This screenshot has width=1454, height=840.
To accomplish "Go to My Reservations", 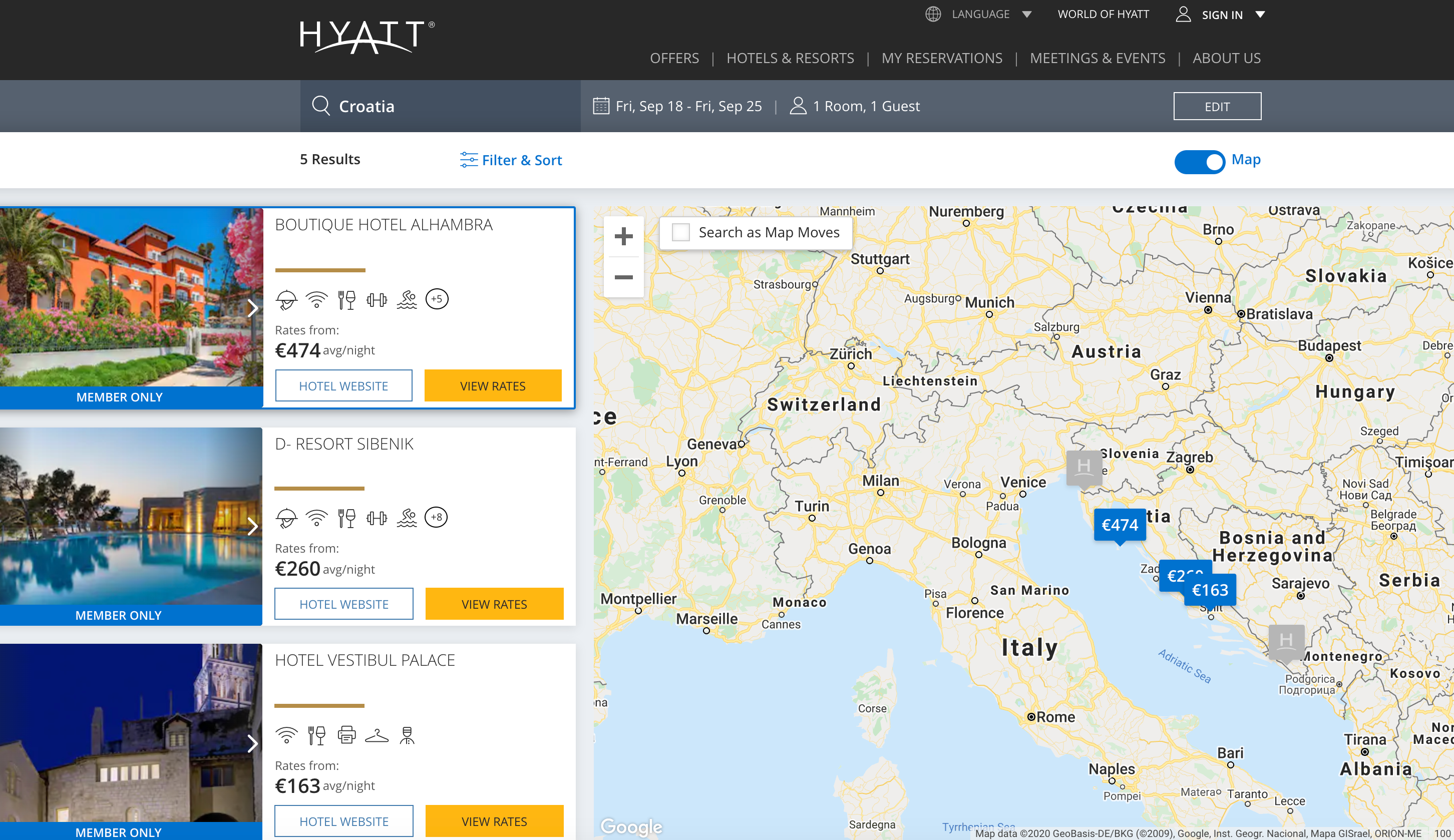I will (942, 58).
